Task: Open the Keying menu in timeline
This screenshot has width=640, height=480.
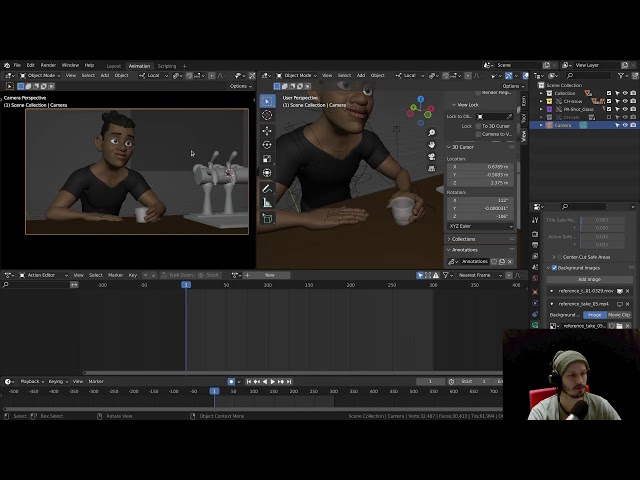Action: point(58,382)
